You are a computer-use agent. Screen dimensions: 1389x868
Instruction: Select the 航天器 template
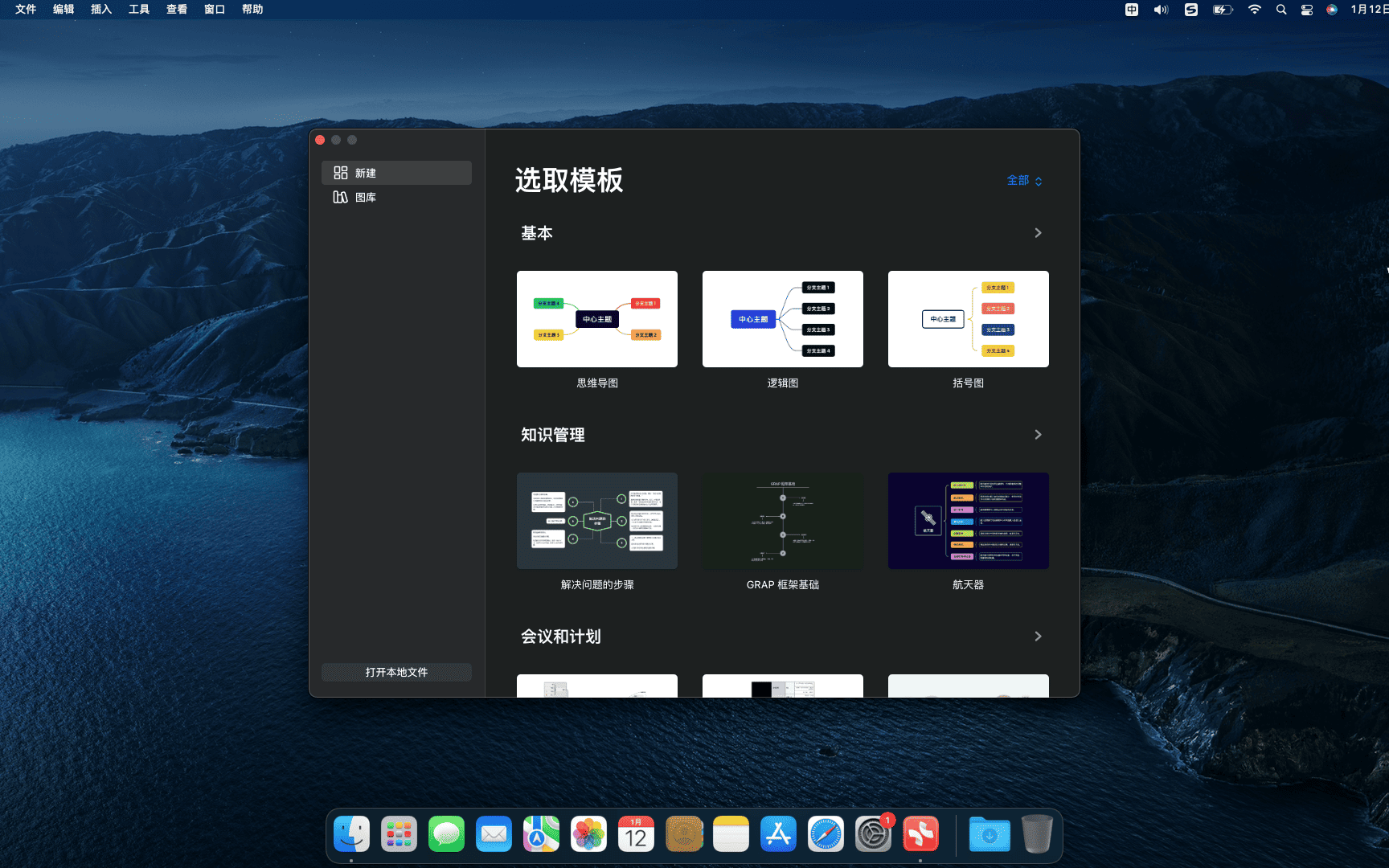click(x=968, y=521)
